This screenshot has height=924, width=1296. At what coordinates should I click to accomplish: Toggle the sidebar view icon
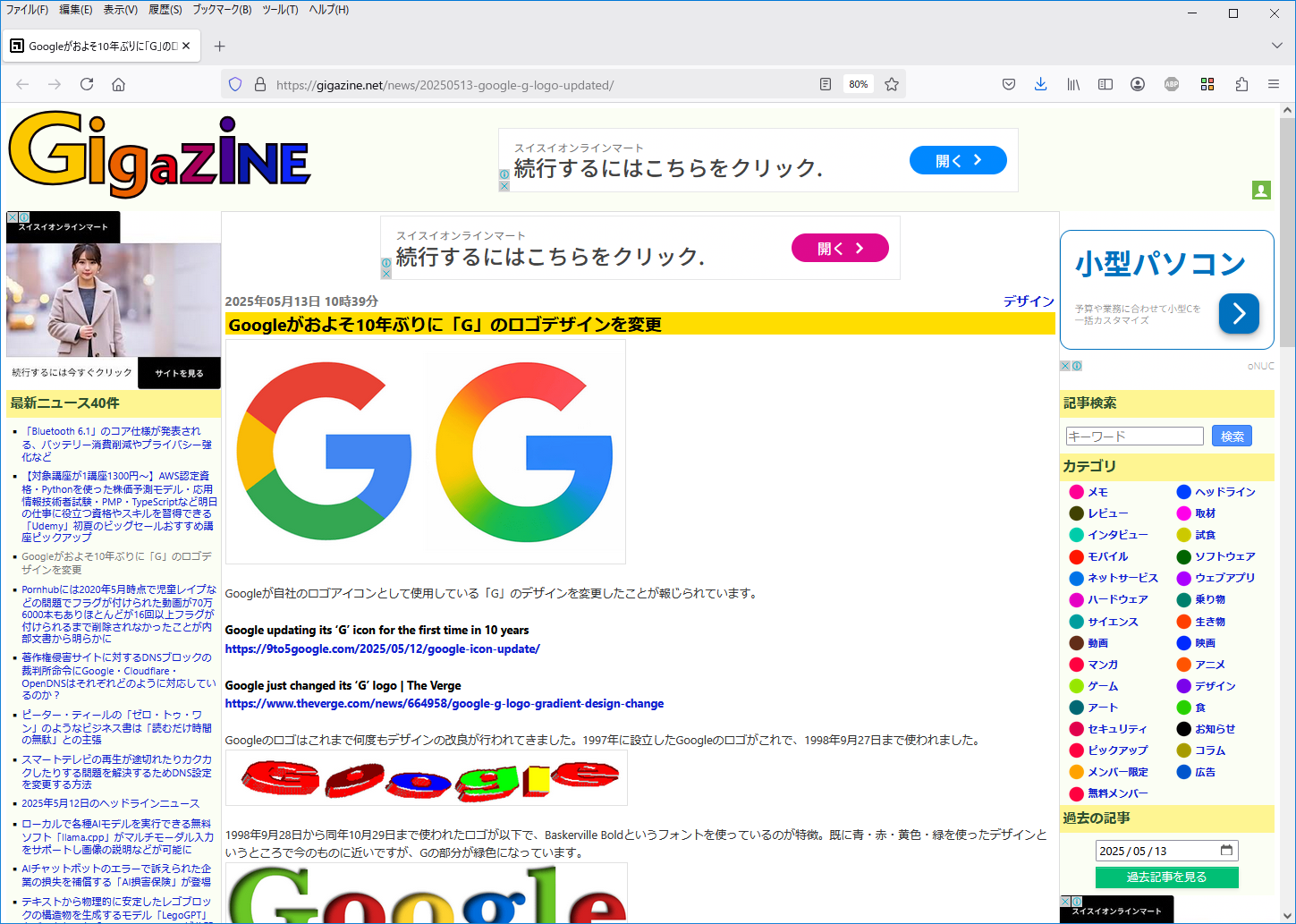(1105, 84)
